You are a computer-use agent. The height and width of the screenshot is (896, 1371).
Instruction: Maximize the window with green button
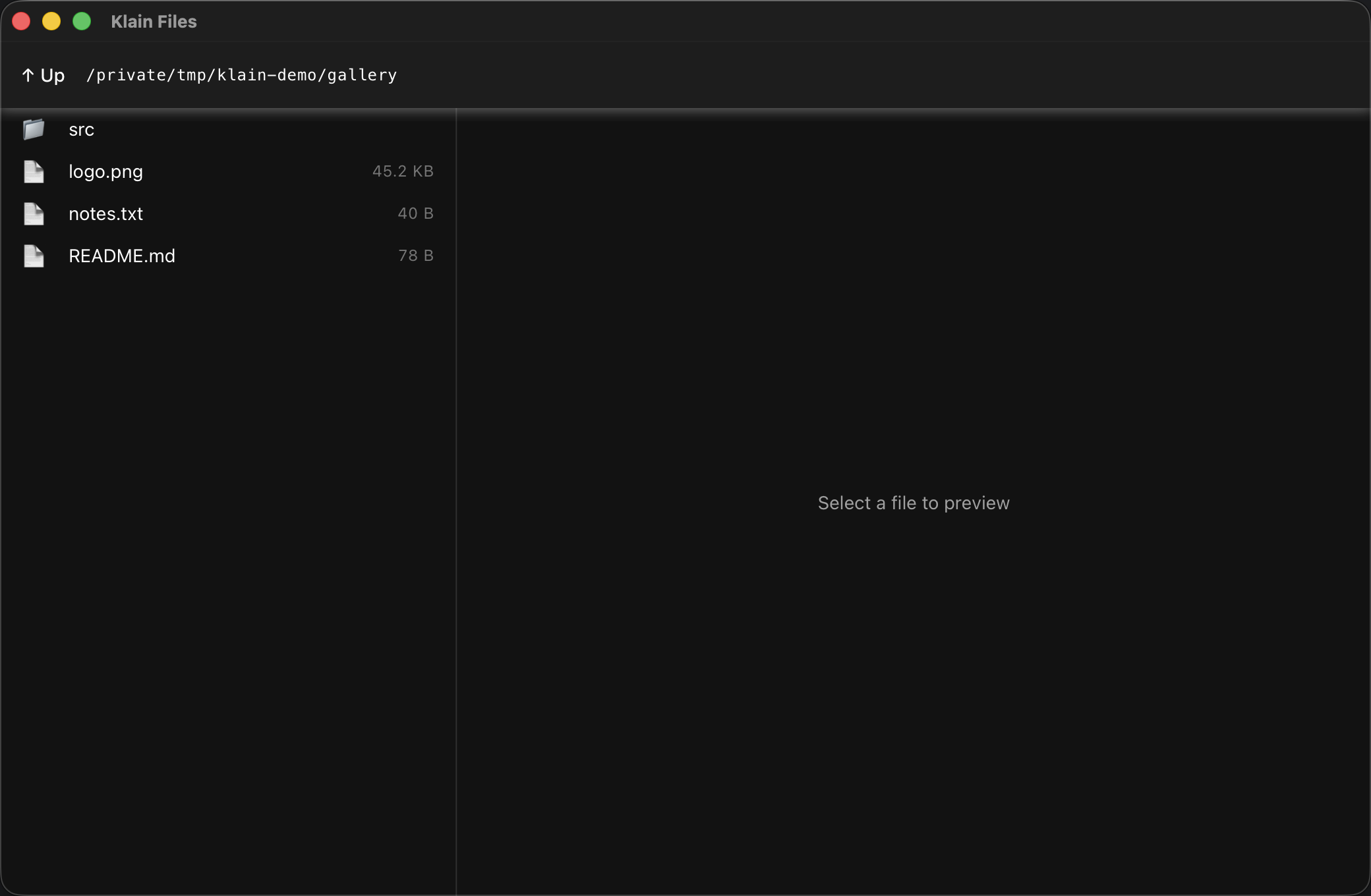click(82, 21)
